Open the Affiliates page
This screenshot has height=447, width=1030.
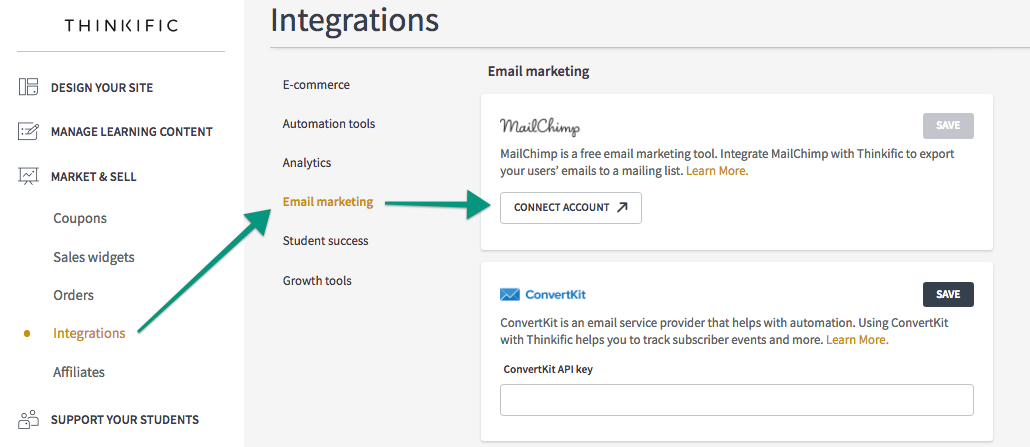point(79,372)
